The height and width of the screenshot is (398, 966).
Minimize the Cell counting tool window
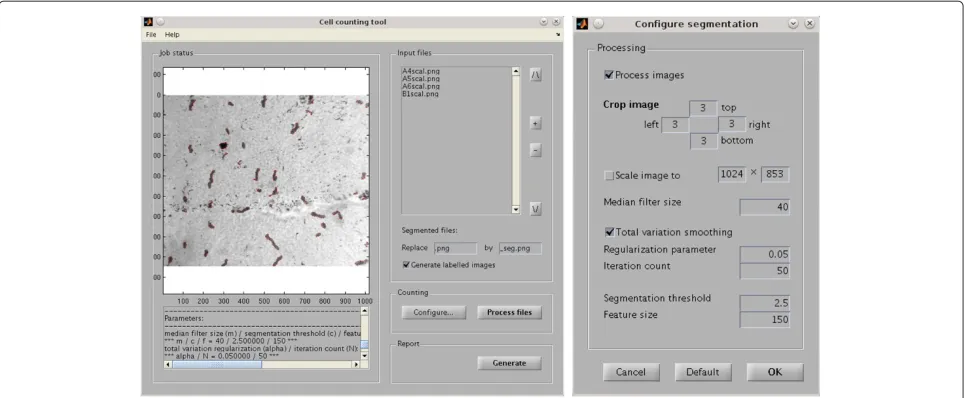544,22
